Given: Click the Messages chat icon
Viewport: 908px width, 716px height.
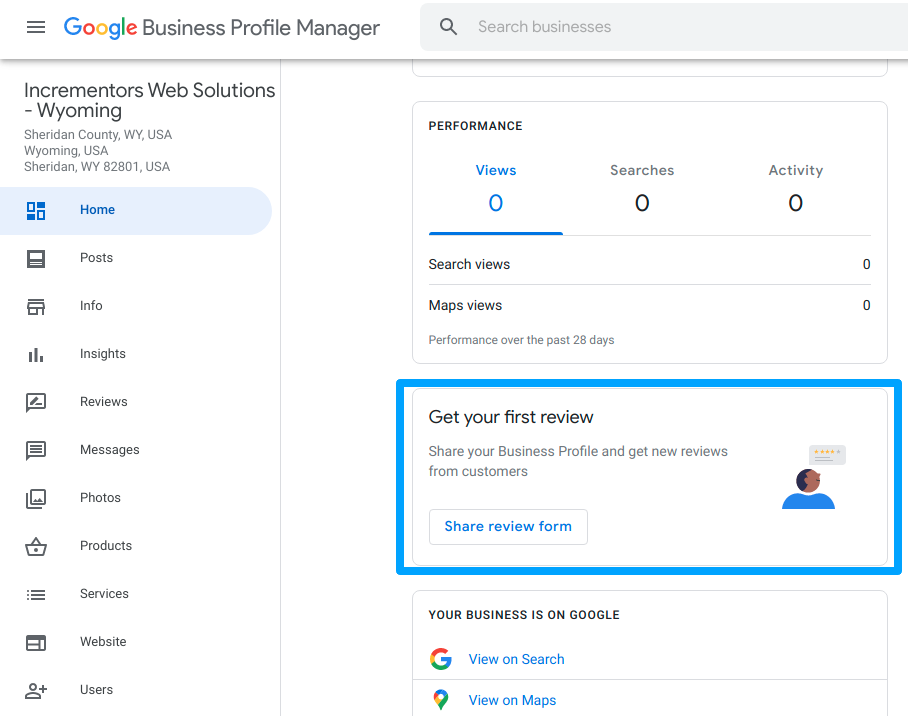Looking at the screenshot, I should click(36, 450).
